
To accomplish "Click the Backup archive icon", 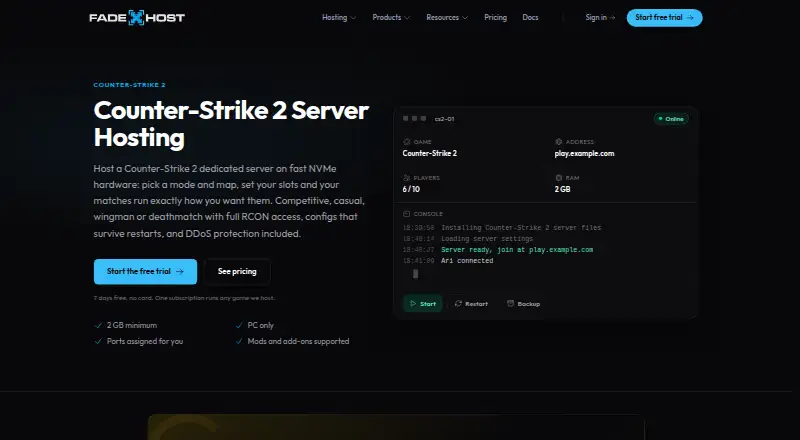I will (510, 304).
